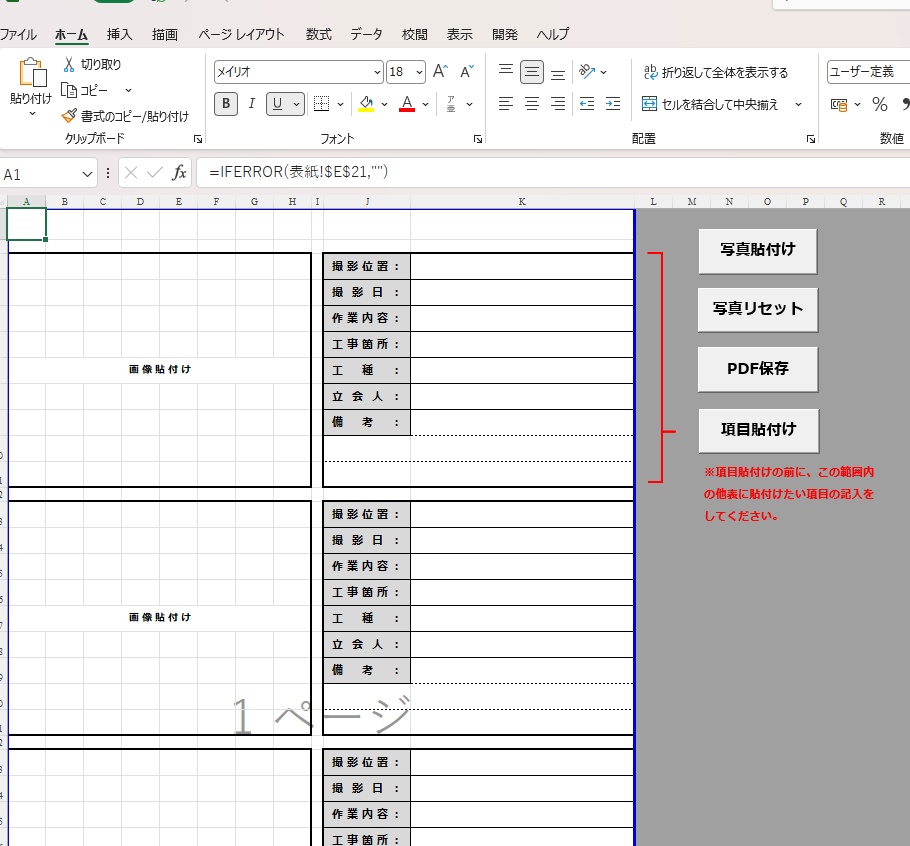Click the 写真貼付け button
The width and height of the screenshot is (910, 846).
tap(757, 251)
